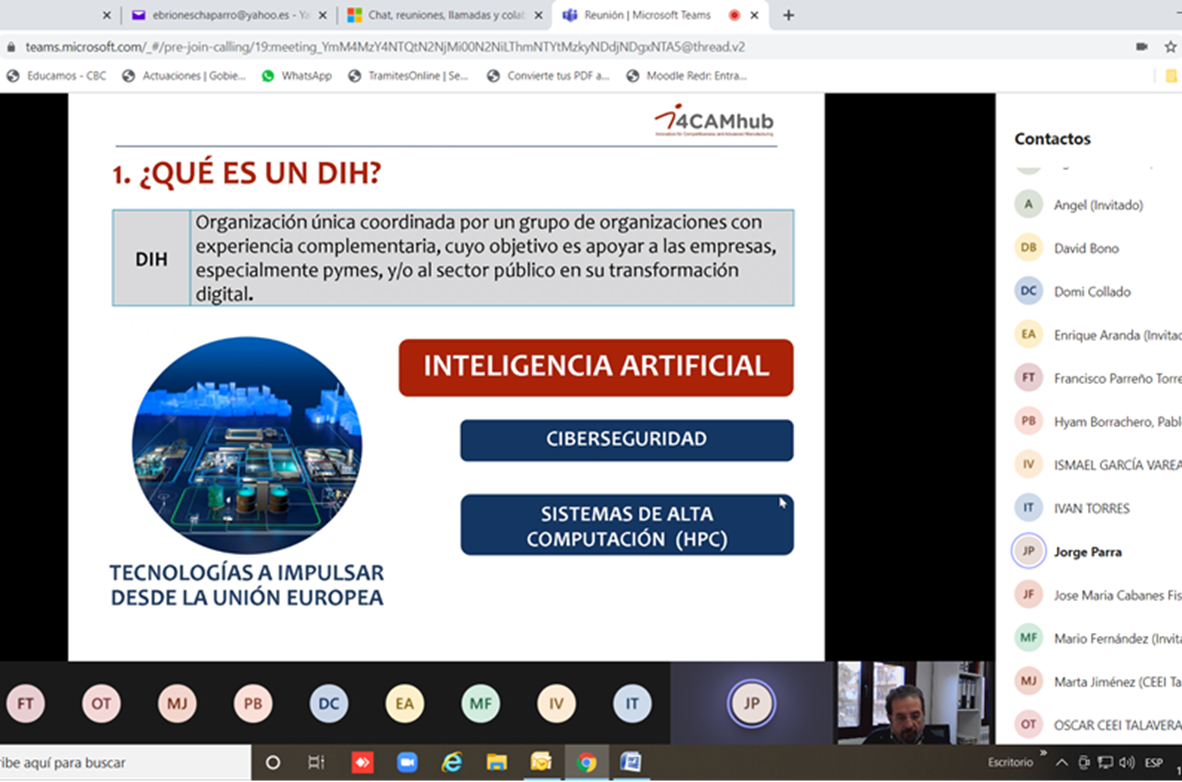Open the Cortana circle icon
This screenshot has height=782, width=1182.
272,763
